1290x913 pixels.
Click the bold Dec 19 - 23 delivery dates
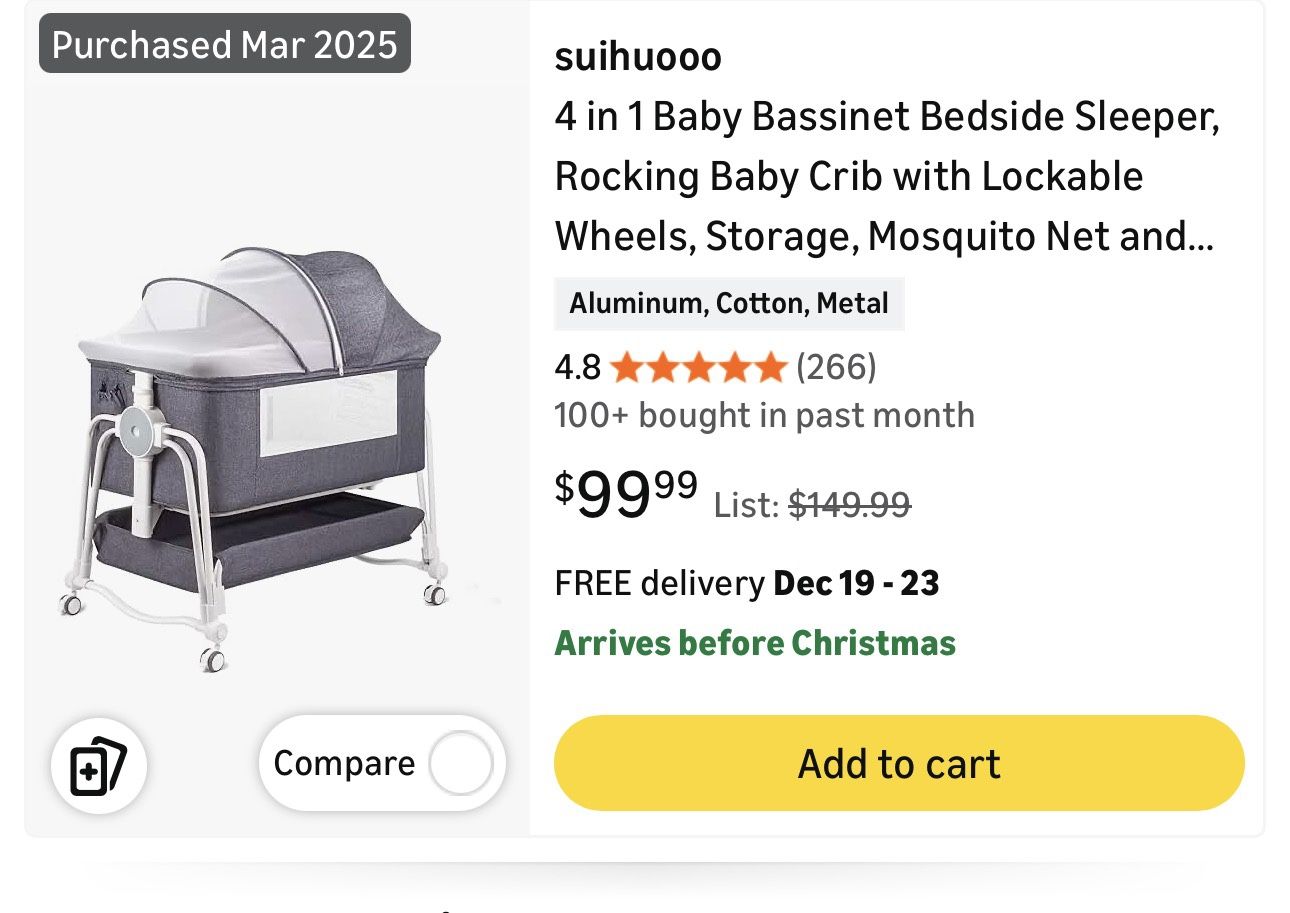click(856, 583)
